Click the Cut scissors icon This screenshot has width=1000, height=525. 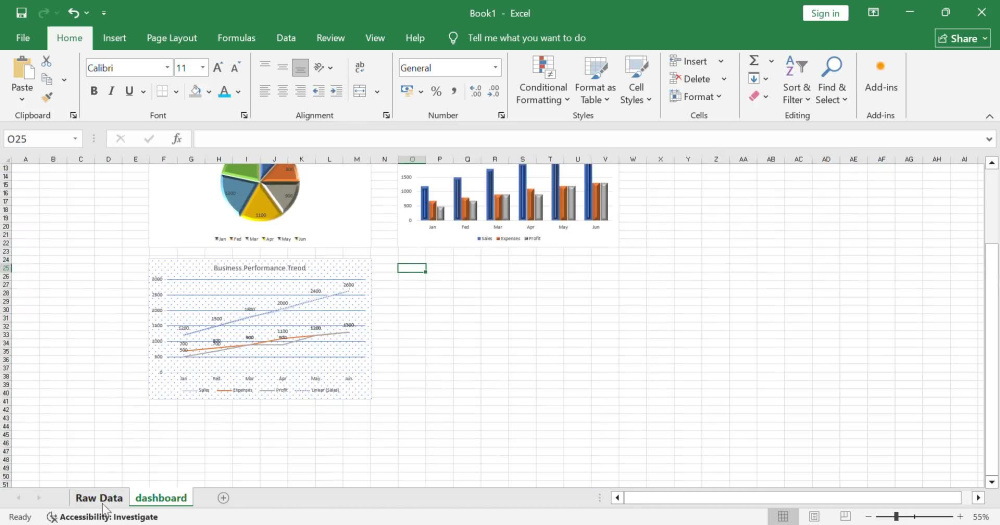pos(46,61)
